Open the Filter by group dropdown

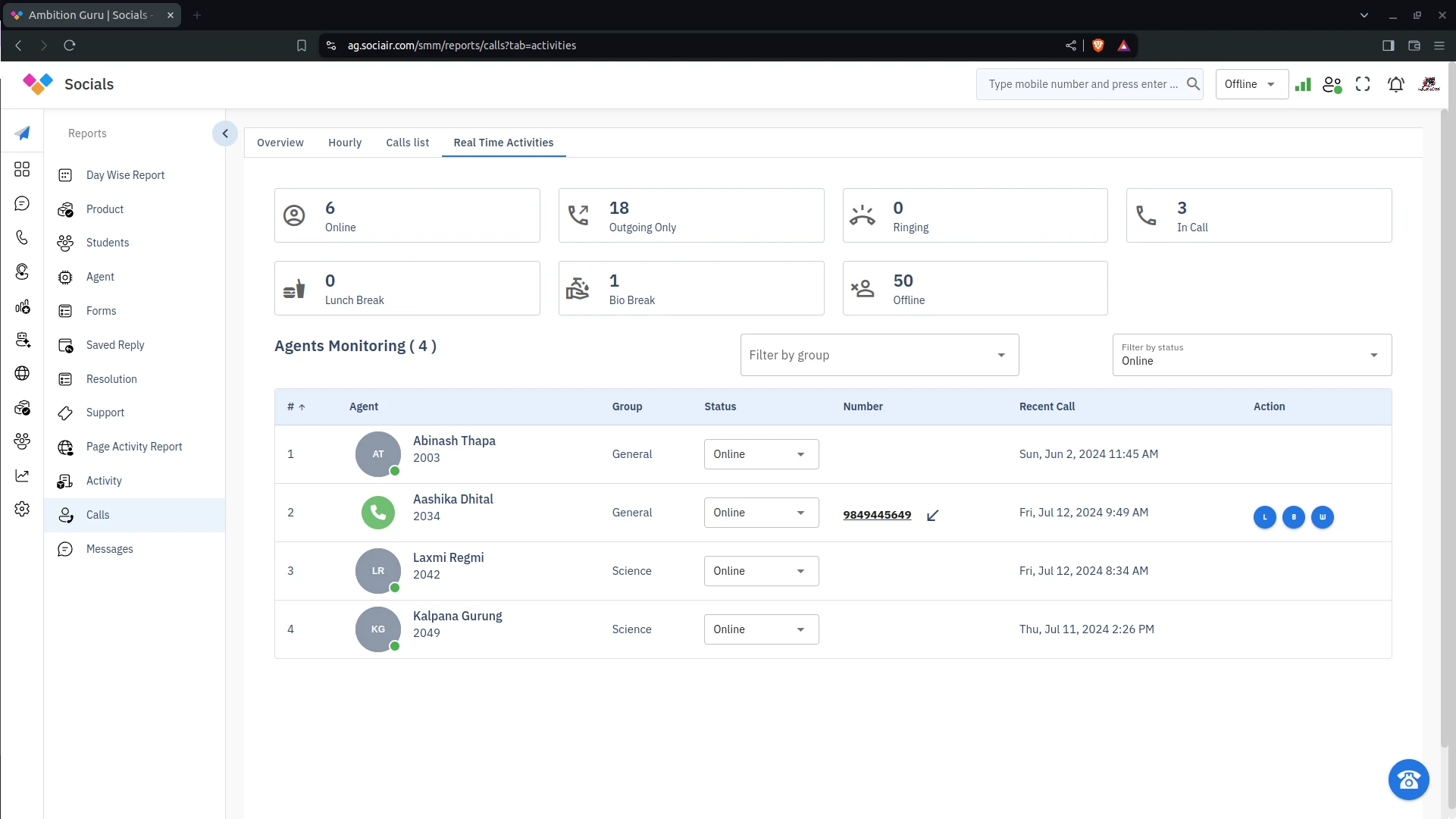[879, 355]
